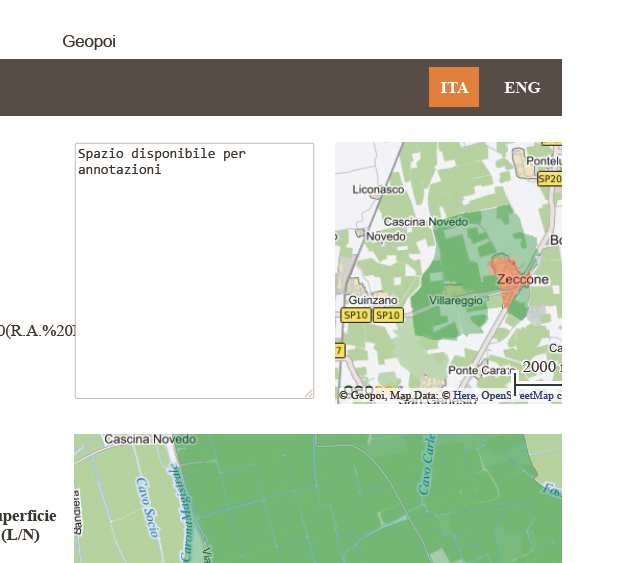Click inside the annotations text area

(x=194, y=270)
